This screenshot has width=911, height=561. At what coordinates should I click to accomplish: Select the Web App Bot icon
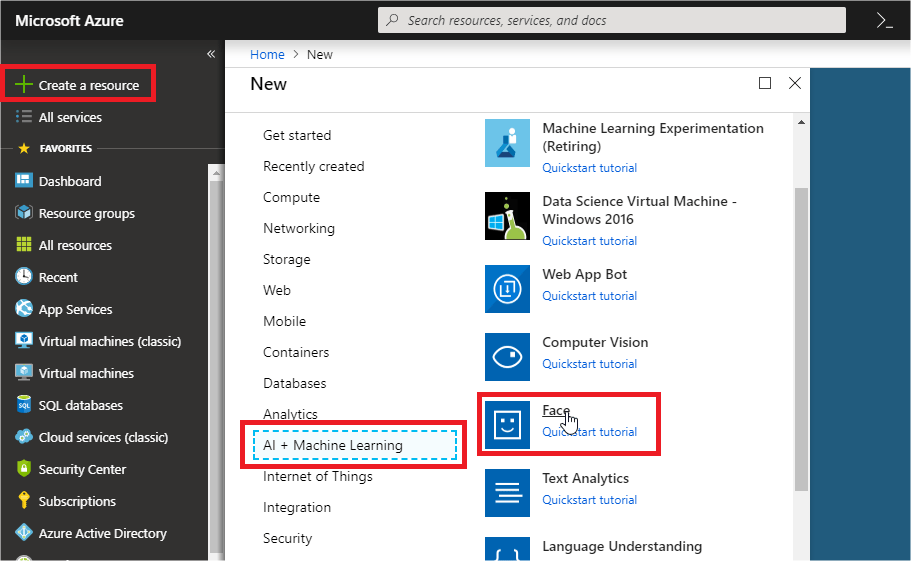[x=508, y=289]
